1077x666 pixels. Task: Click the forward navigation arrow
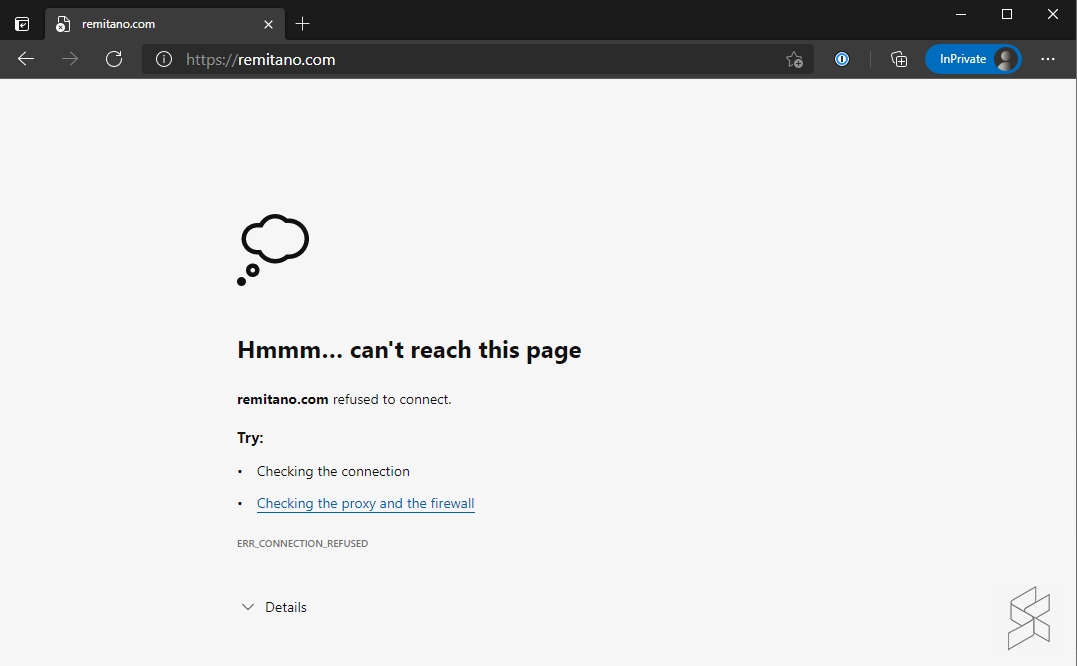click(70, 59)
